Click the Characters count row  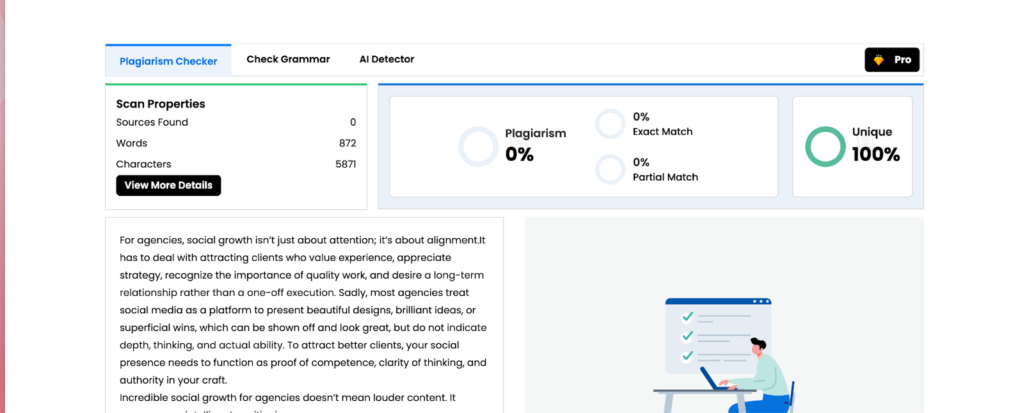pyautogui.click(x=235, y=164)
